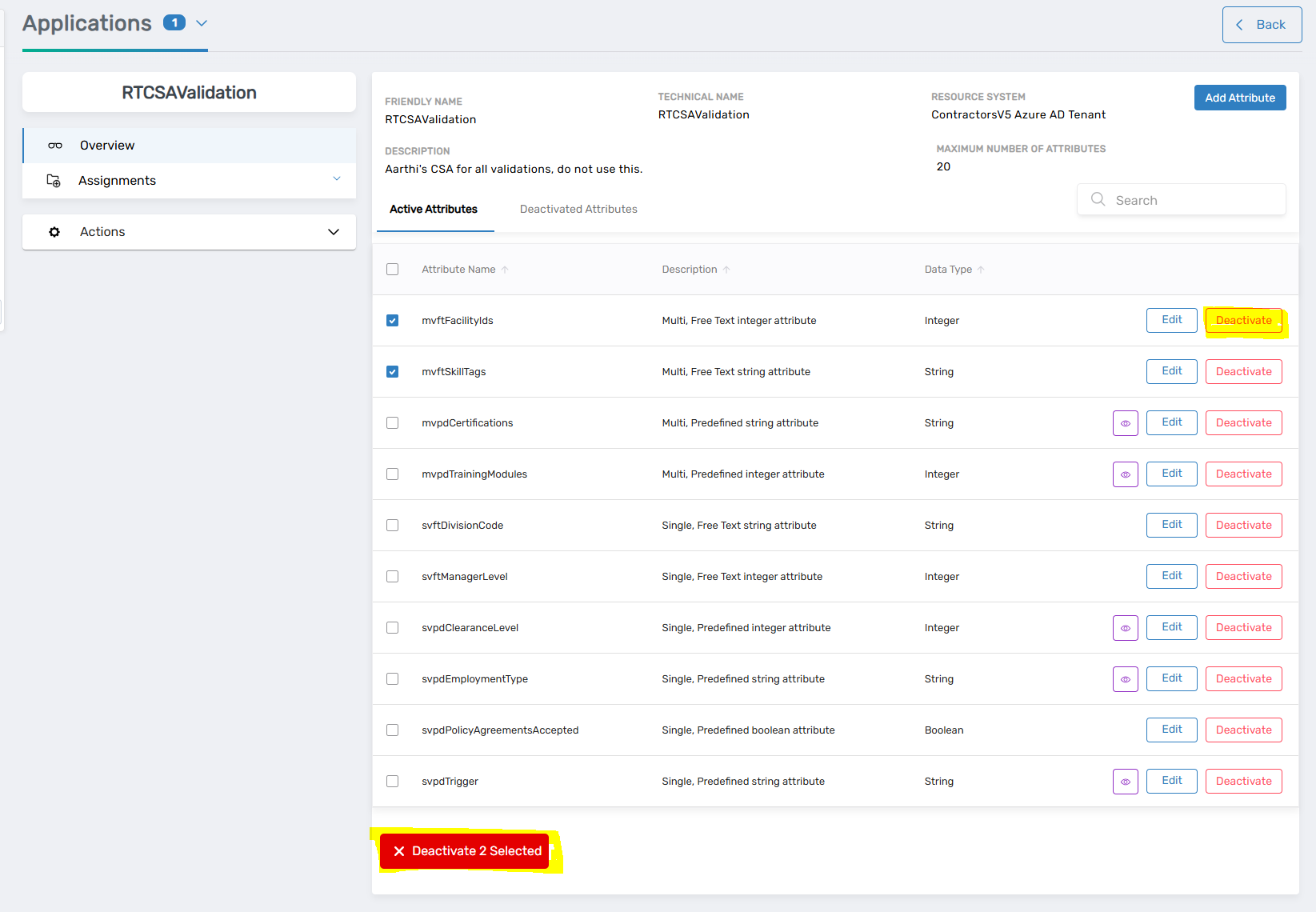Uncheck the mvftFacilityIds checkbox

tap(392, 320)
